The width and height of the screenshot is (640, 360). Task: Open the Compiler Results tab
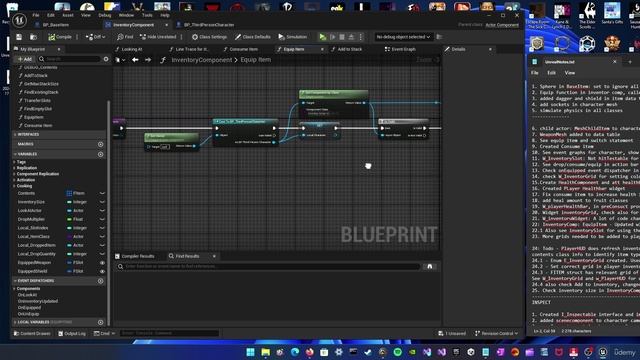pos(134,256)
